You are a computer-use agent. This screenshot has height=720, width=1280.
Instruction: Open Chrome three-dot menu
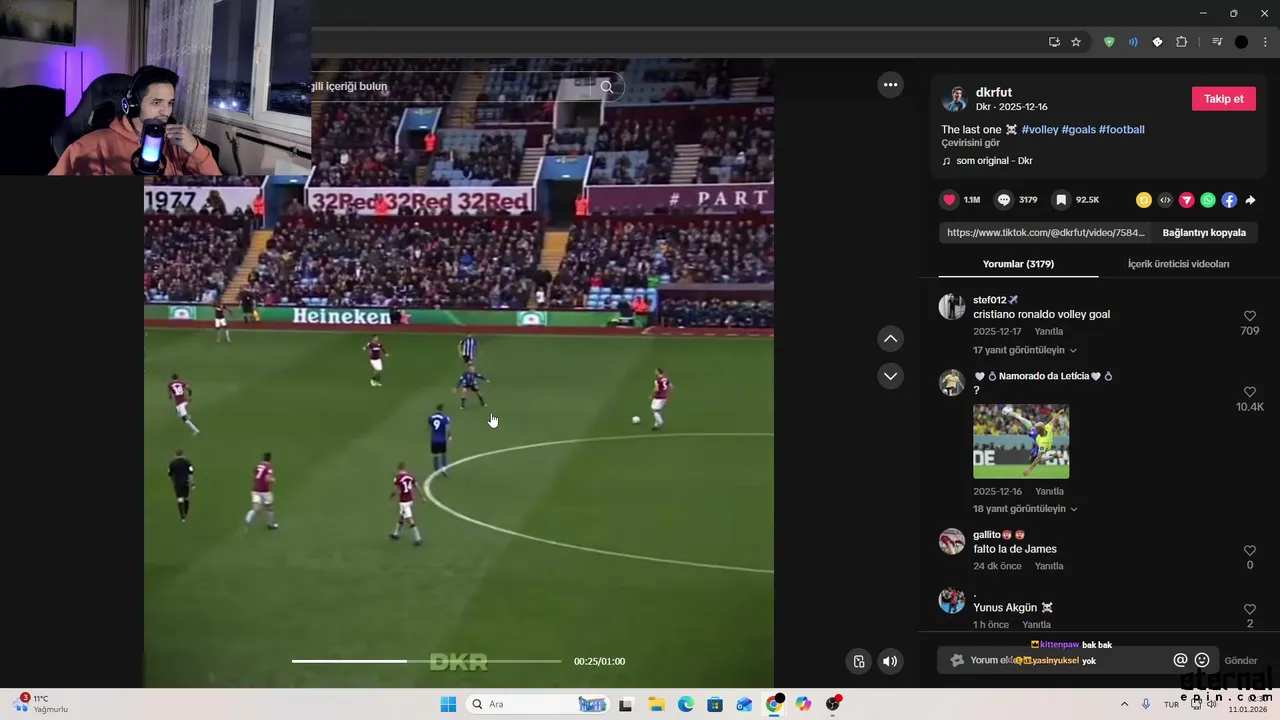(x=1265, y=42)
